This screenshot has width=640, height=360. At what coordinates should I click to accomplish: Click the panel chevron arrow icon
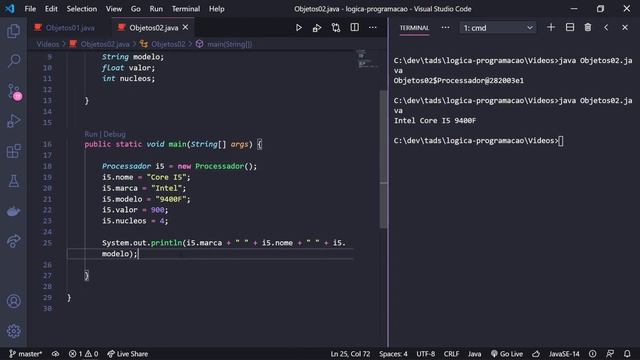tap(606, 27)
